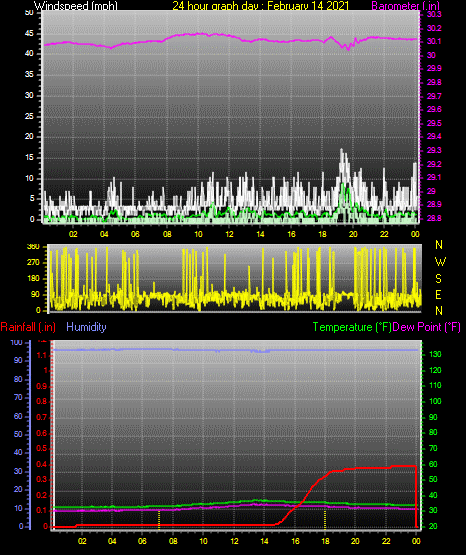Click temperature axis value 40
The width and height of the screenshot is (466, 555).
coord(433,495)
